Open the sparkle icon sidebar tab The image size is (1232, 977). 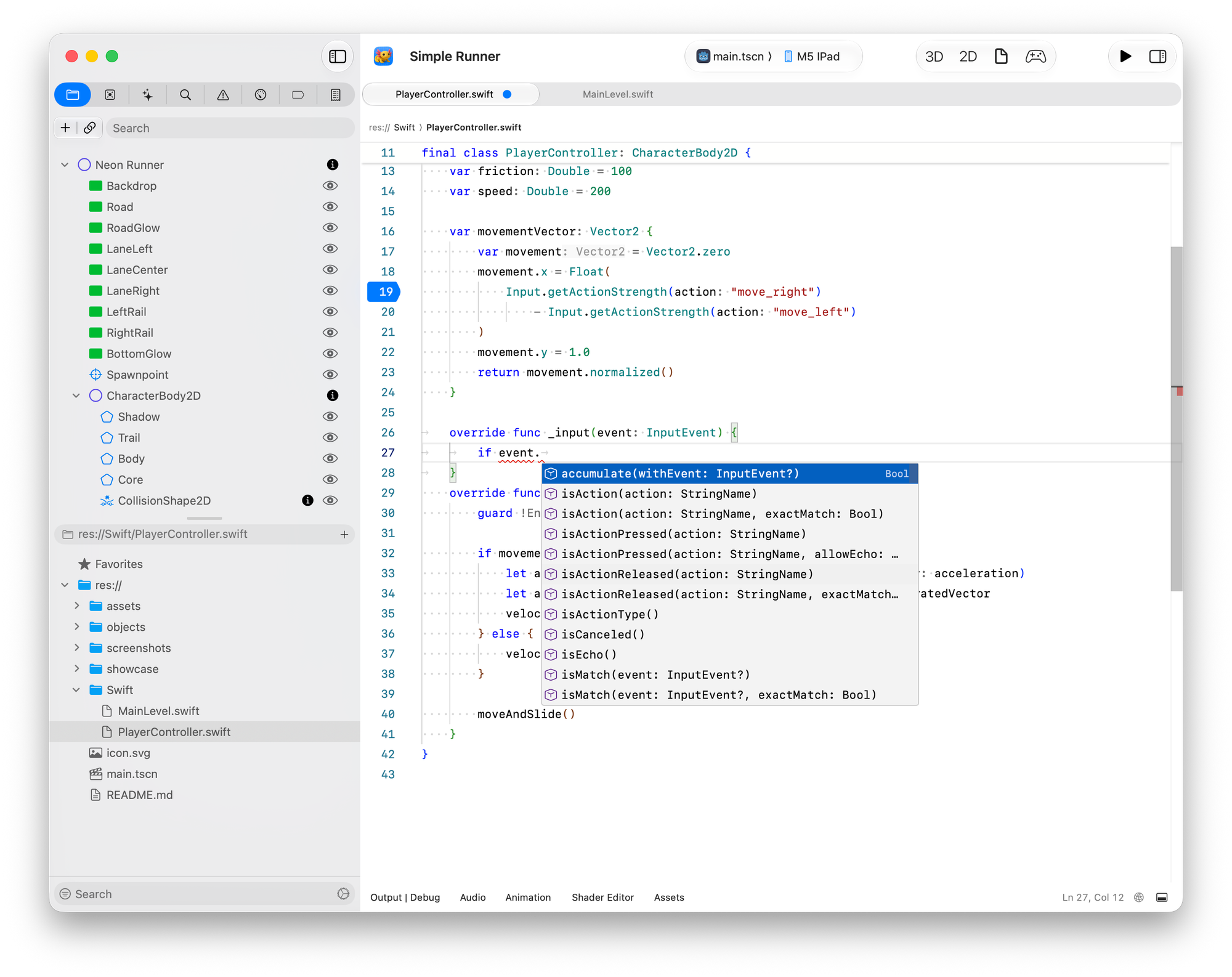point(148,95)
